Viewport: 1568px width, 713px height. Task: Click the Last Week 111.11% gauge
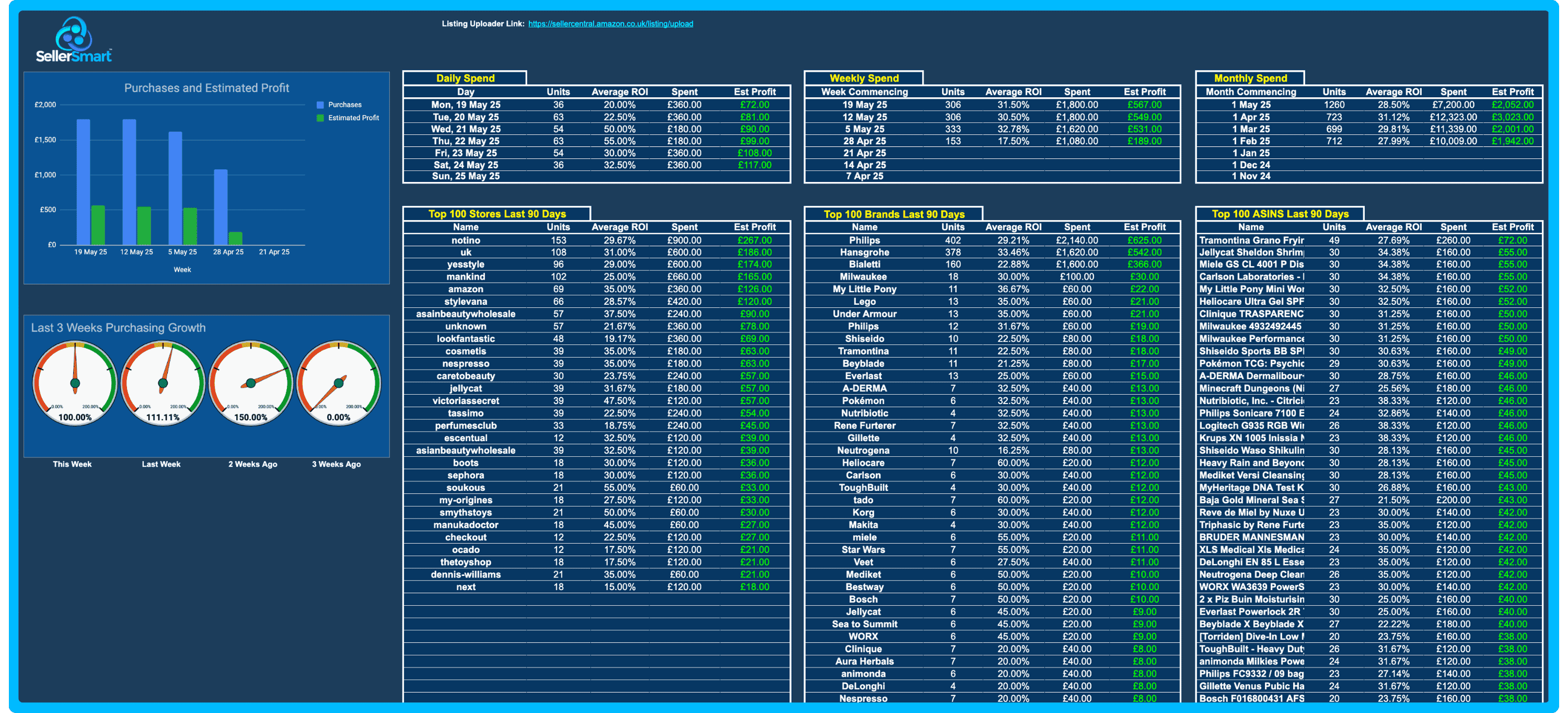(163, 383)
